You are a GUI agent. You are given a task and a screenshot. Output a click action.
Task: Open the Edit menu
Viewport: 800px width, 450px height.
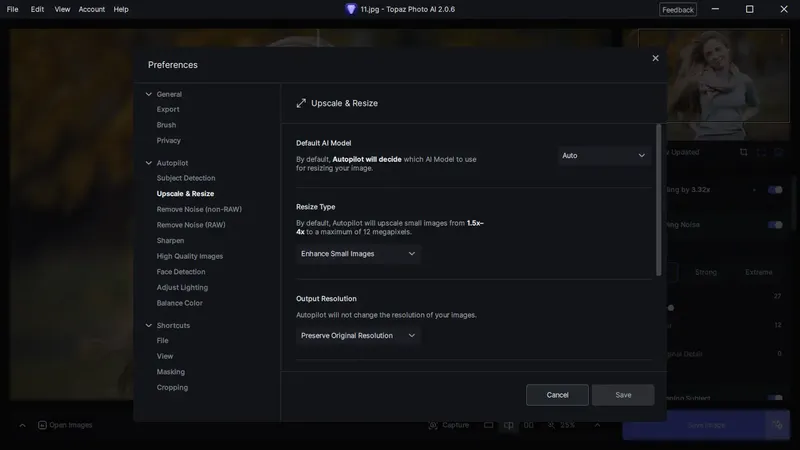(x=37, y=9)
